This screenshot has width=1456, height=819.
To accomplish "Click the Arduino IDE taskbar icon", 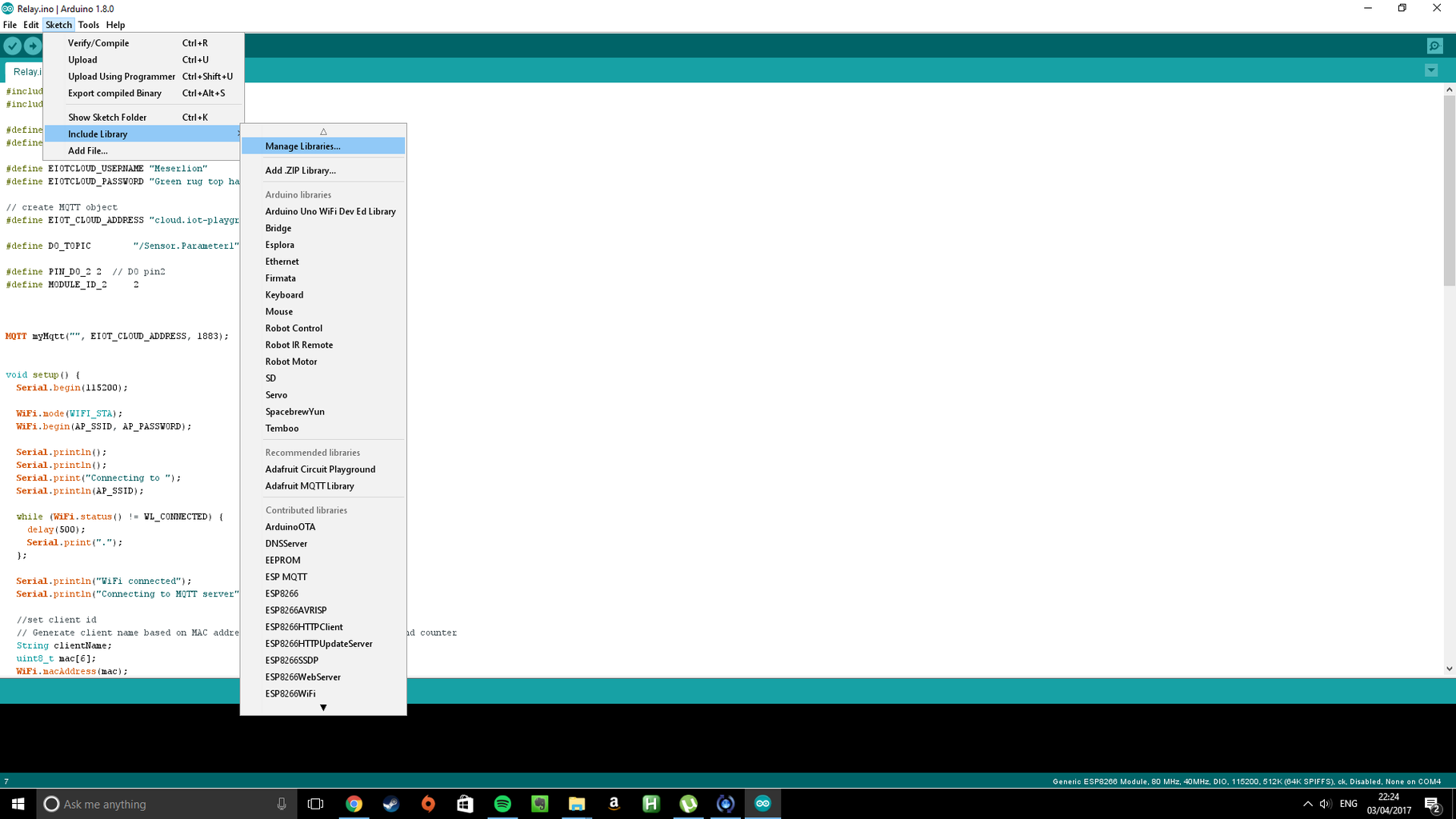I will 762,804.
